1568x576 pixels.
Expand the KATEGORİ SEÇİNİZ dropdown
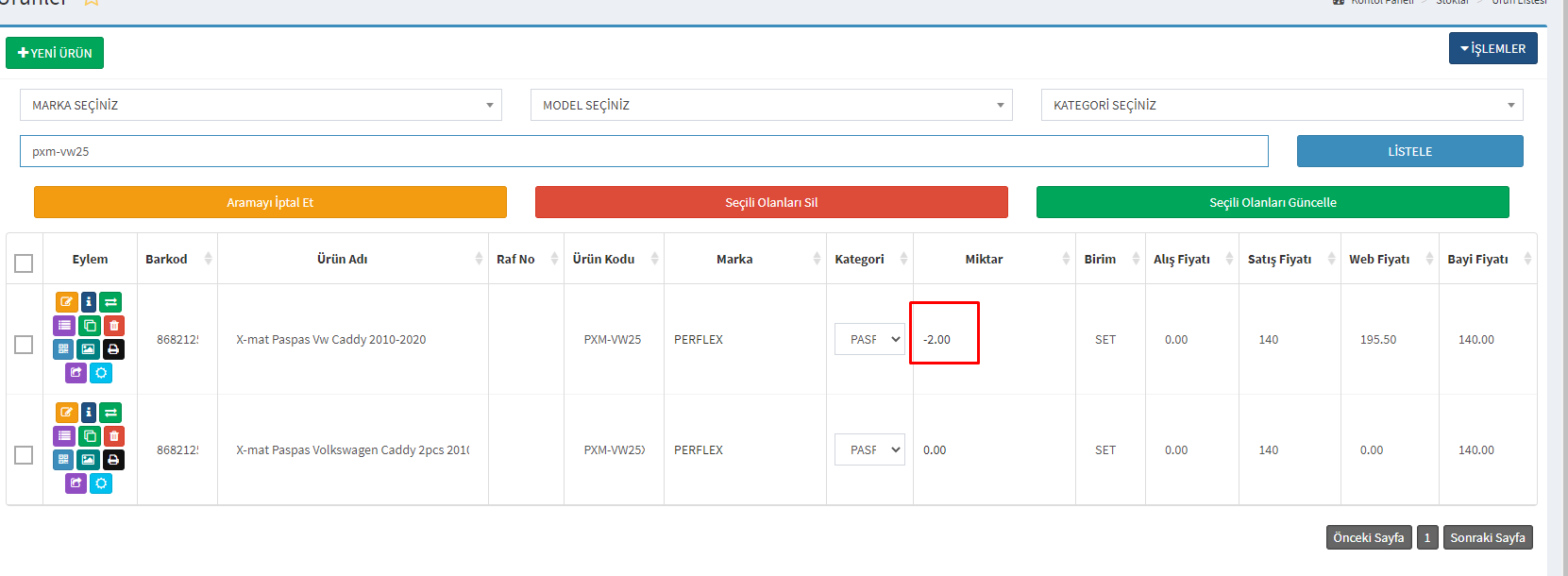point(1281,105)
